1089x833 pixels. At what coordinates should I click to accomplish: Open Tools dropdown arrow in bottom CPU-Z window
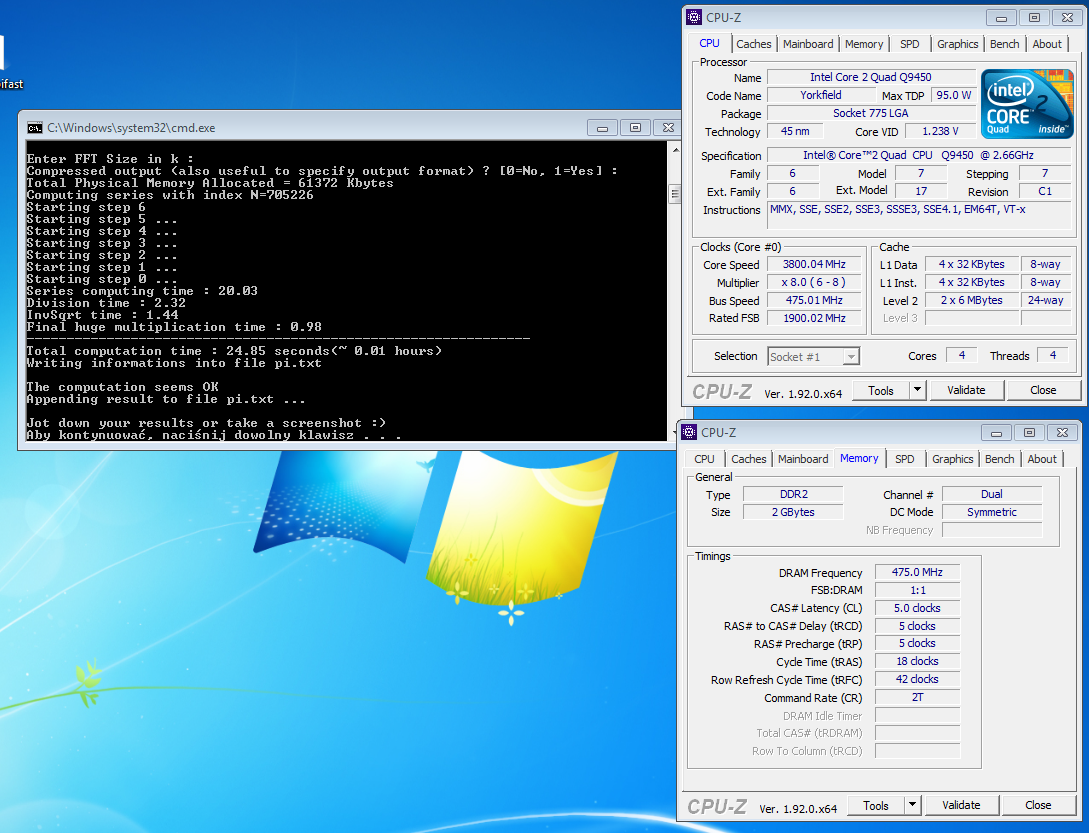point(913,805)
